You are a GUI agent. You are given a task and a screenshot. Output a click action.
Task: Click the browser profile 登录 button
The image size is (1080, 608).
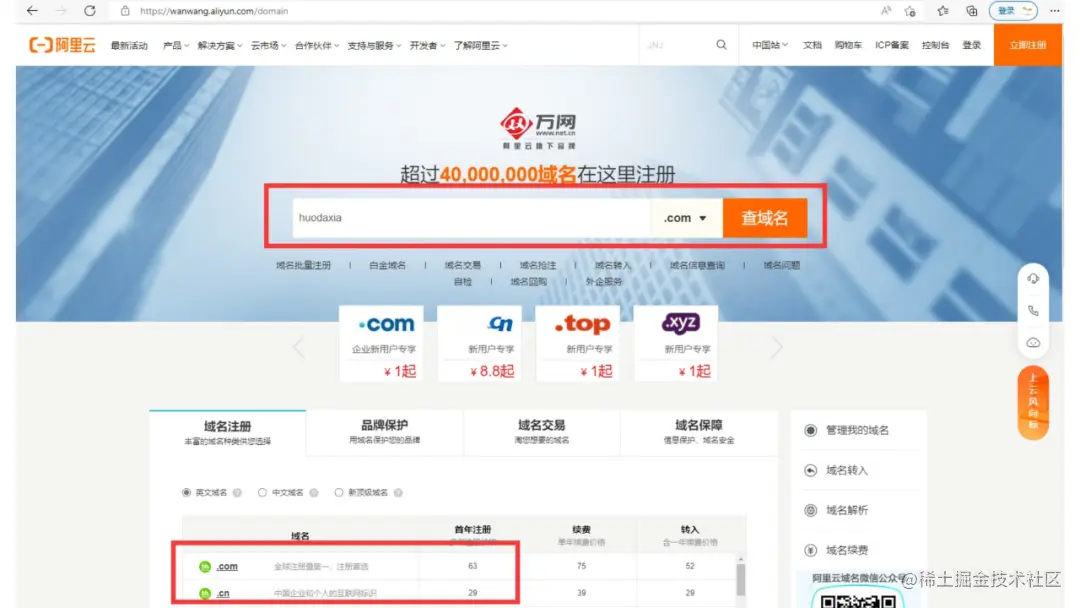click(1013, 11)
